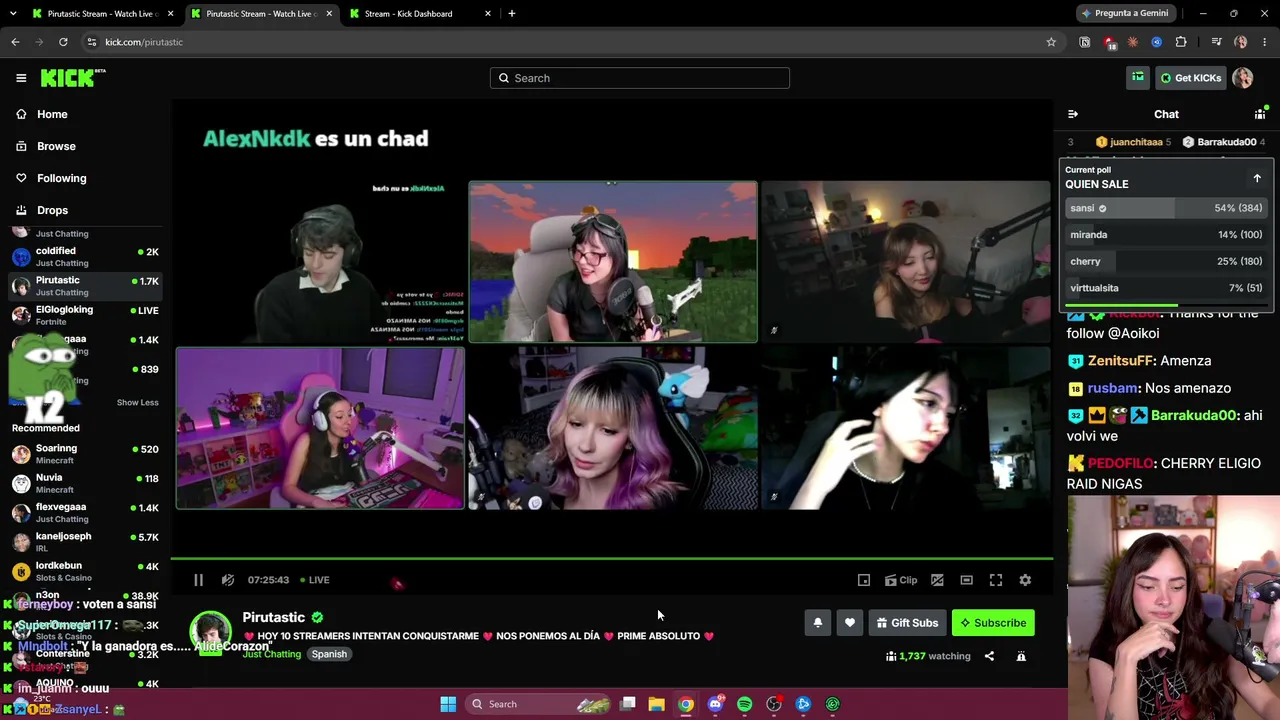This screenshot has height=720, width=1280.
Task: Vote for miranda in the poll
Action: 1166,234
